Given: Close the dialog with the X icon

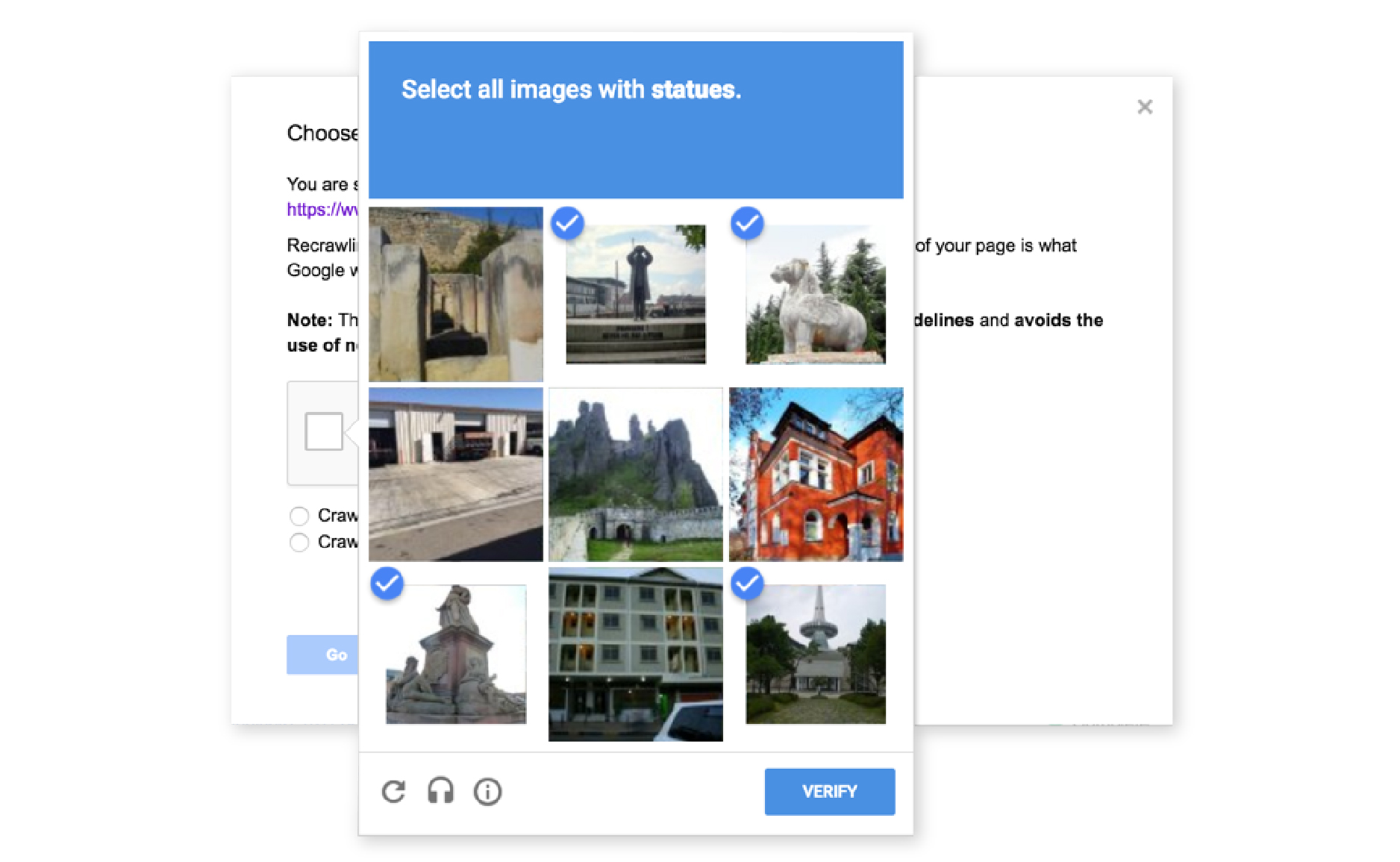Looking at the screenshot, I should (1144, 107).
